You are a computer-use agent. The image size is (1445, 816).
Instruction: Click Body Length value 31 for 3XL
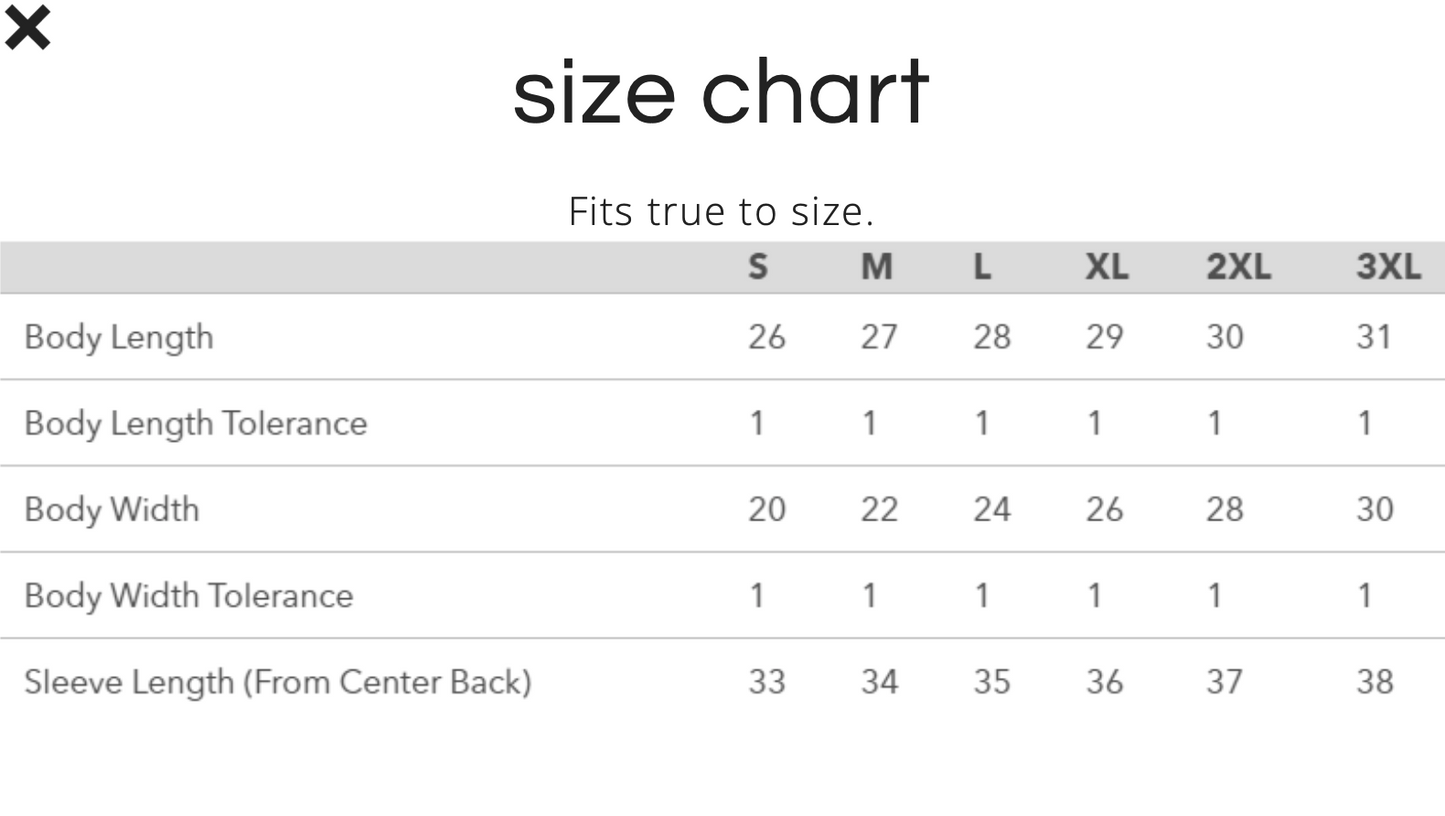click(x=1374, y=337)
